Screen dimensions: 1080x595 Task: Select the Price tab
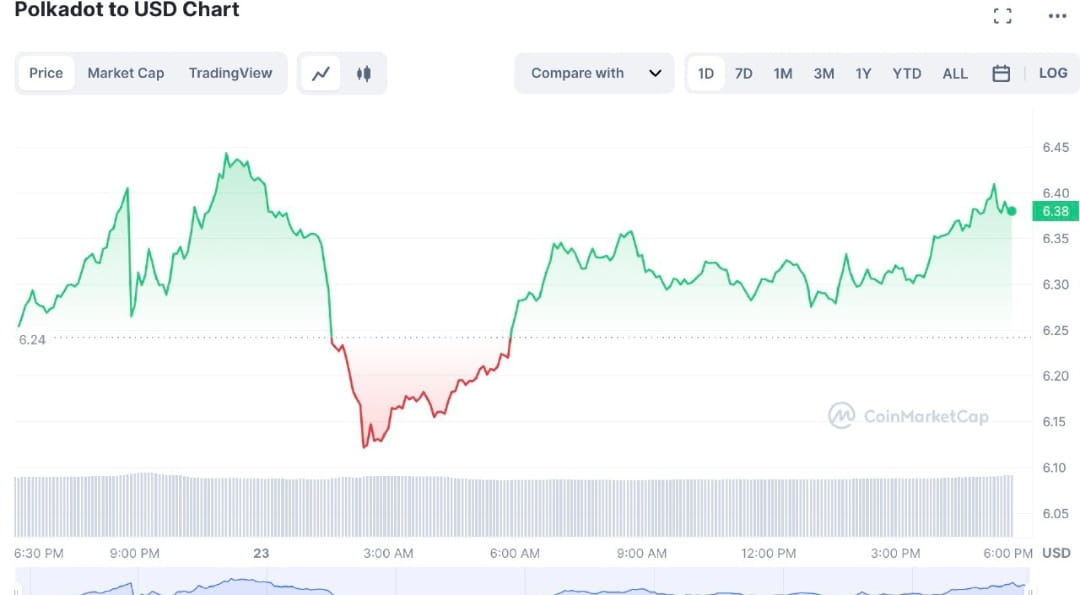pos(46,72)
